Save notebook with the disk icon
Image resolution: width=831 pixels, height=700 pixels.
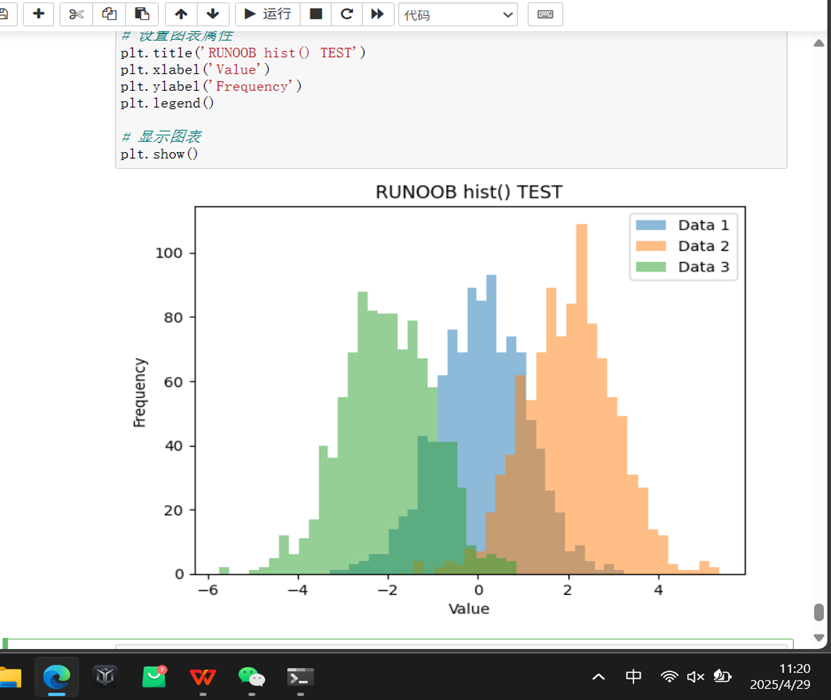pyautogui.click(x=5, y=14)
